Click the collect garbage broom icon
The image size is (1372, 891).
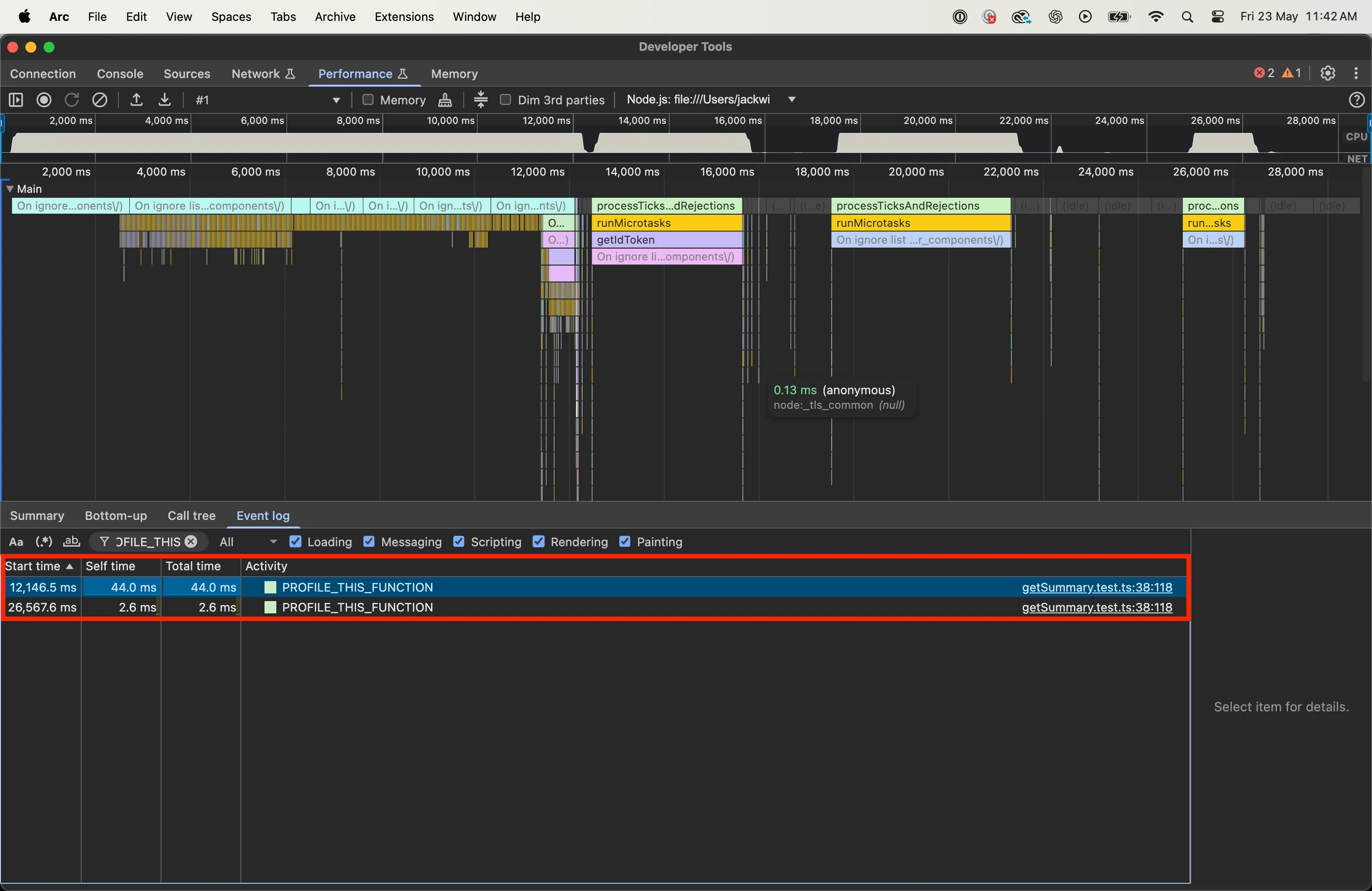point(445,100)
